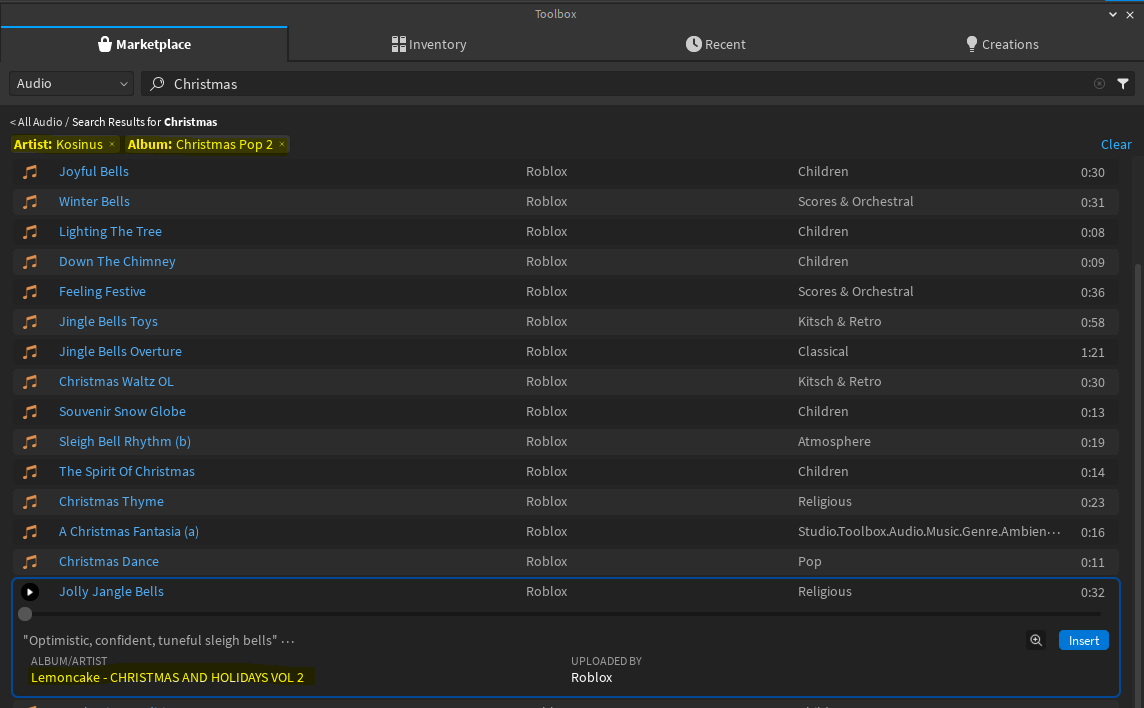Image resolution: width=1144 pixels, height=708 pixels.
Task: Click the lightbulb icon on the Creations tab
Action: click(x=970, y=44)
